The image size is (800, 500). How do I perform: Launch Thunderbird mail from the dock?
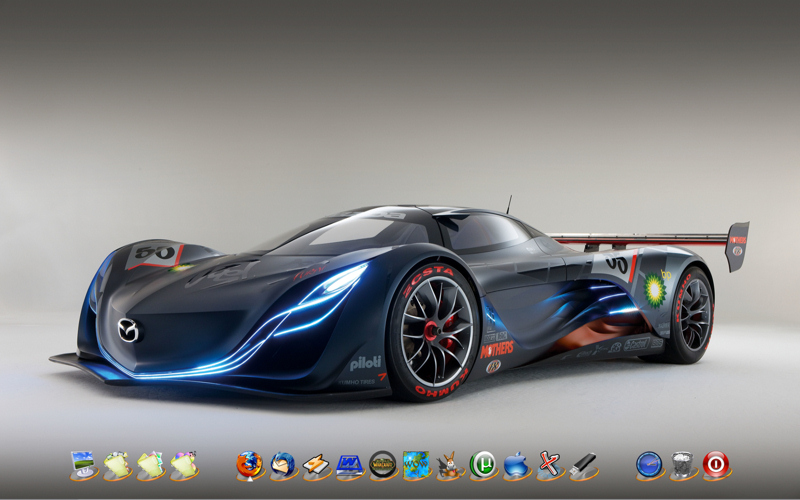283,464
